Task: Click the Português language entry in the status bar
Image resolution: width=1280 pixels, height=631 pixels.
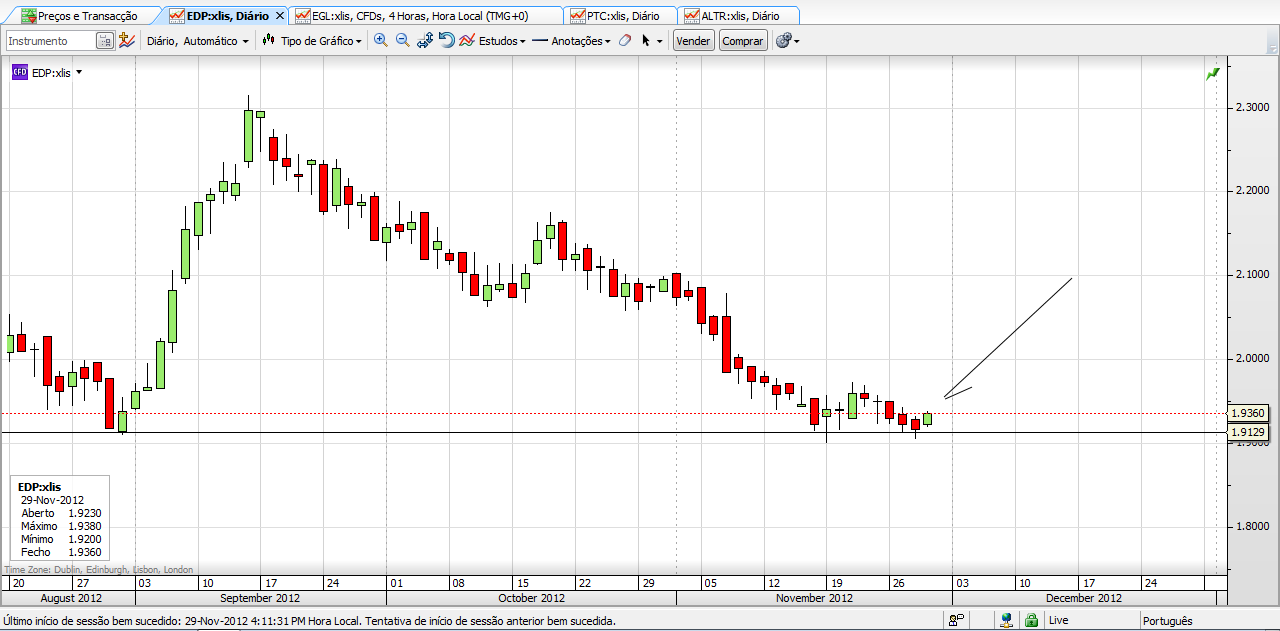Action: coord(1168,621)
